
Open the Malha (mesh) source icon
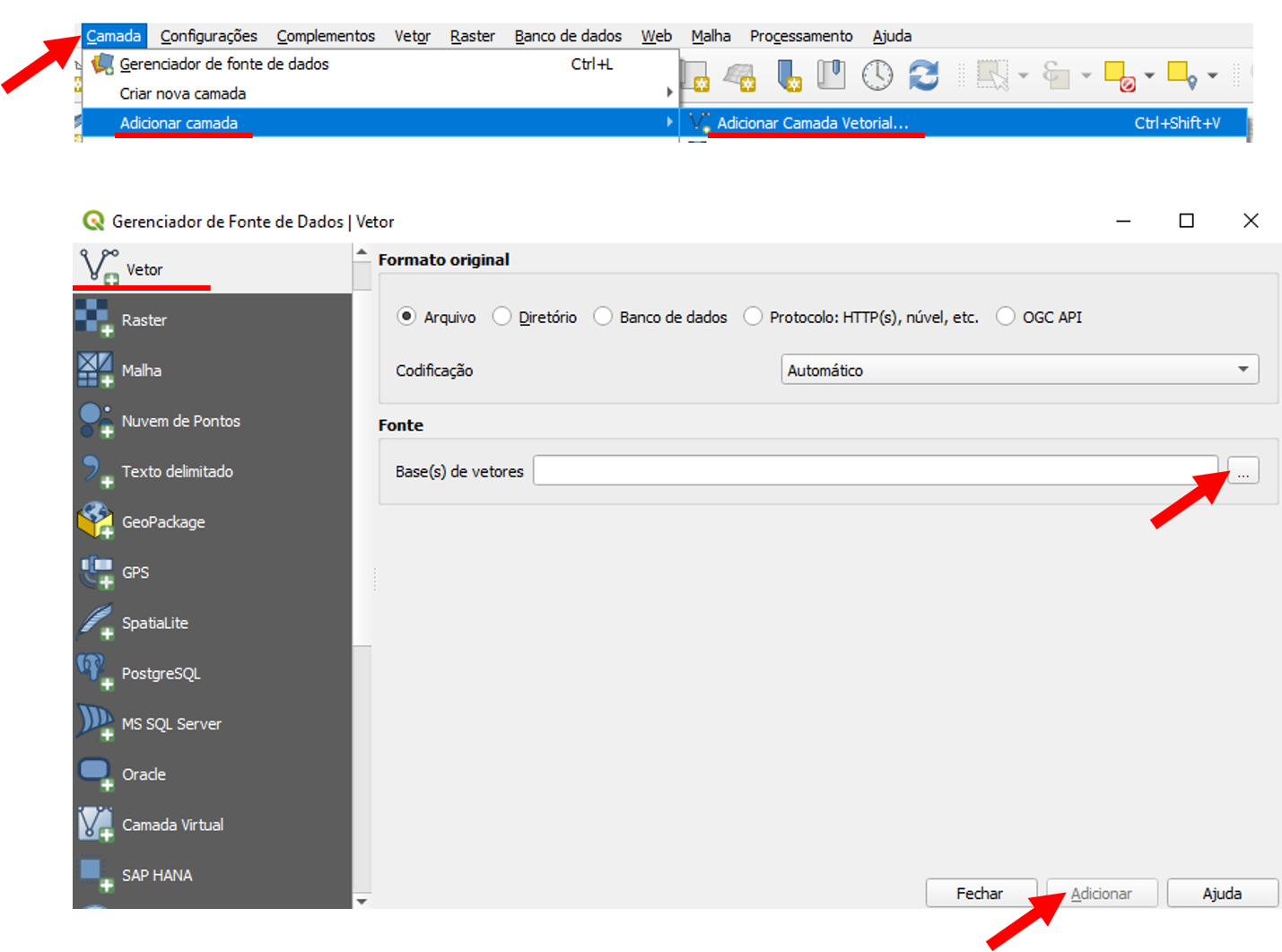[x=94, y=370]
